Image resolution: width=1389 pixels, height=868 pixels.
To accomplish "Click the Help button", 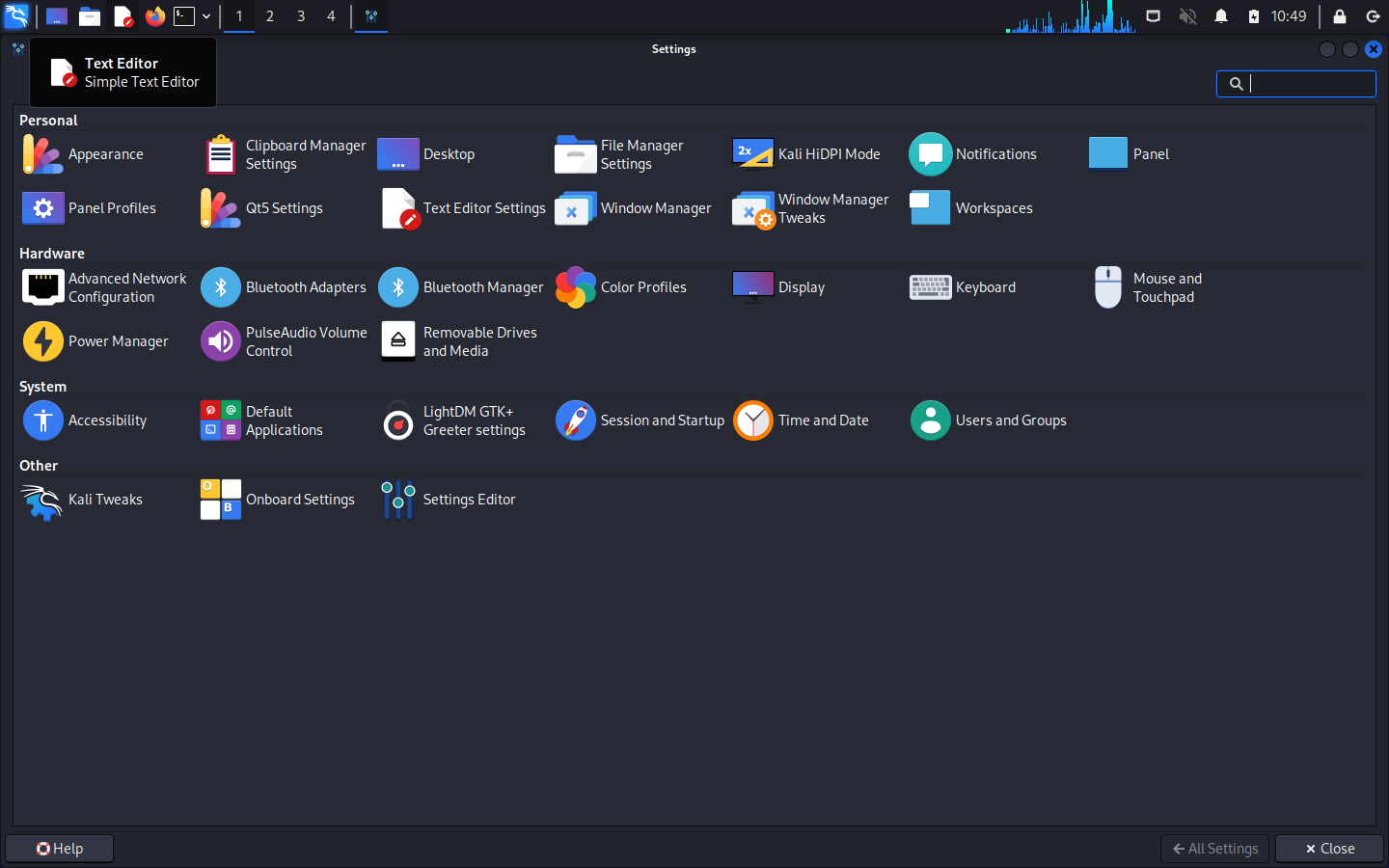I will [x=60, y=849].
